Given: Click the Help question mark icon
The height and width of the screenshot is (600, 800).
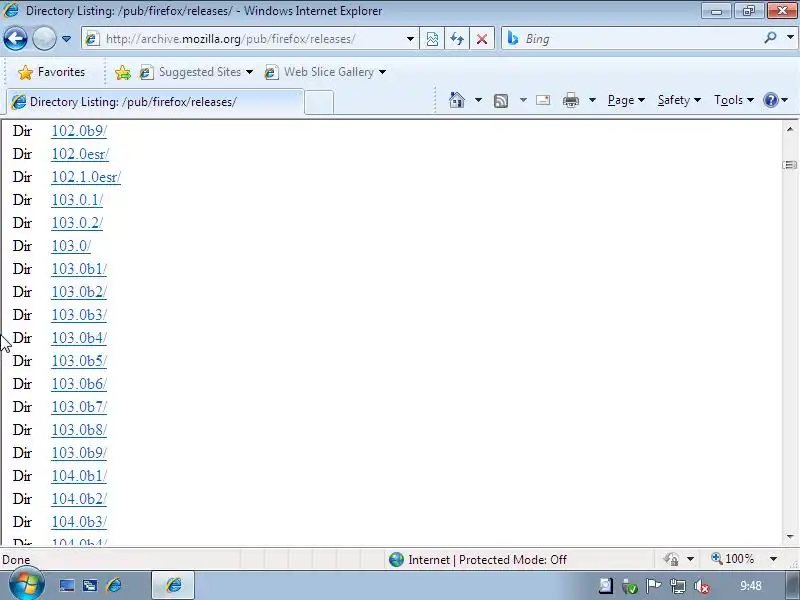Looking at the screenshot, I should 770,100.
